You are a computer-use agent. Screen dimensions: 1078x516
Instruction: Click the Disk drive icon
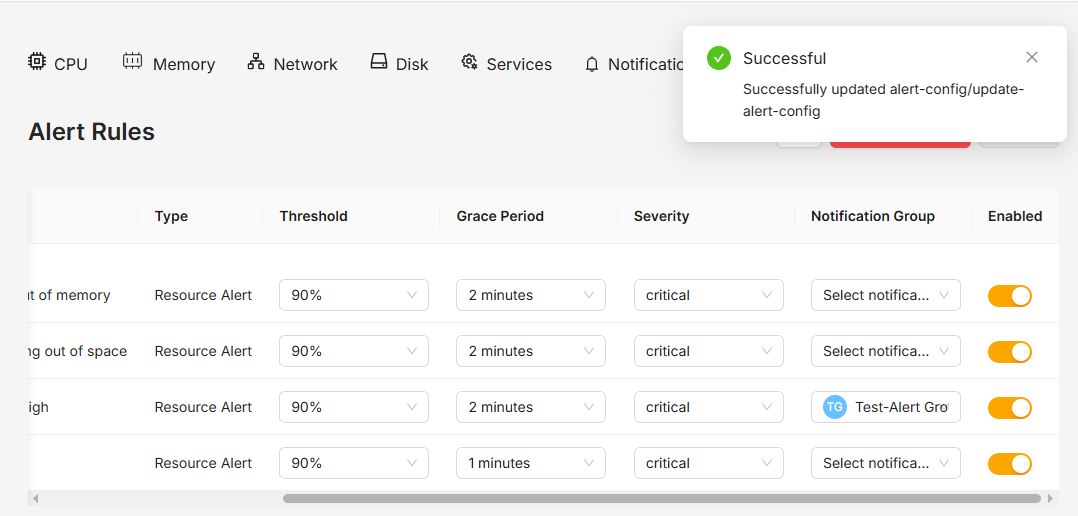point(379,62)
